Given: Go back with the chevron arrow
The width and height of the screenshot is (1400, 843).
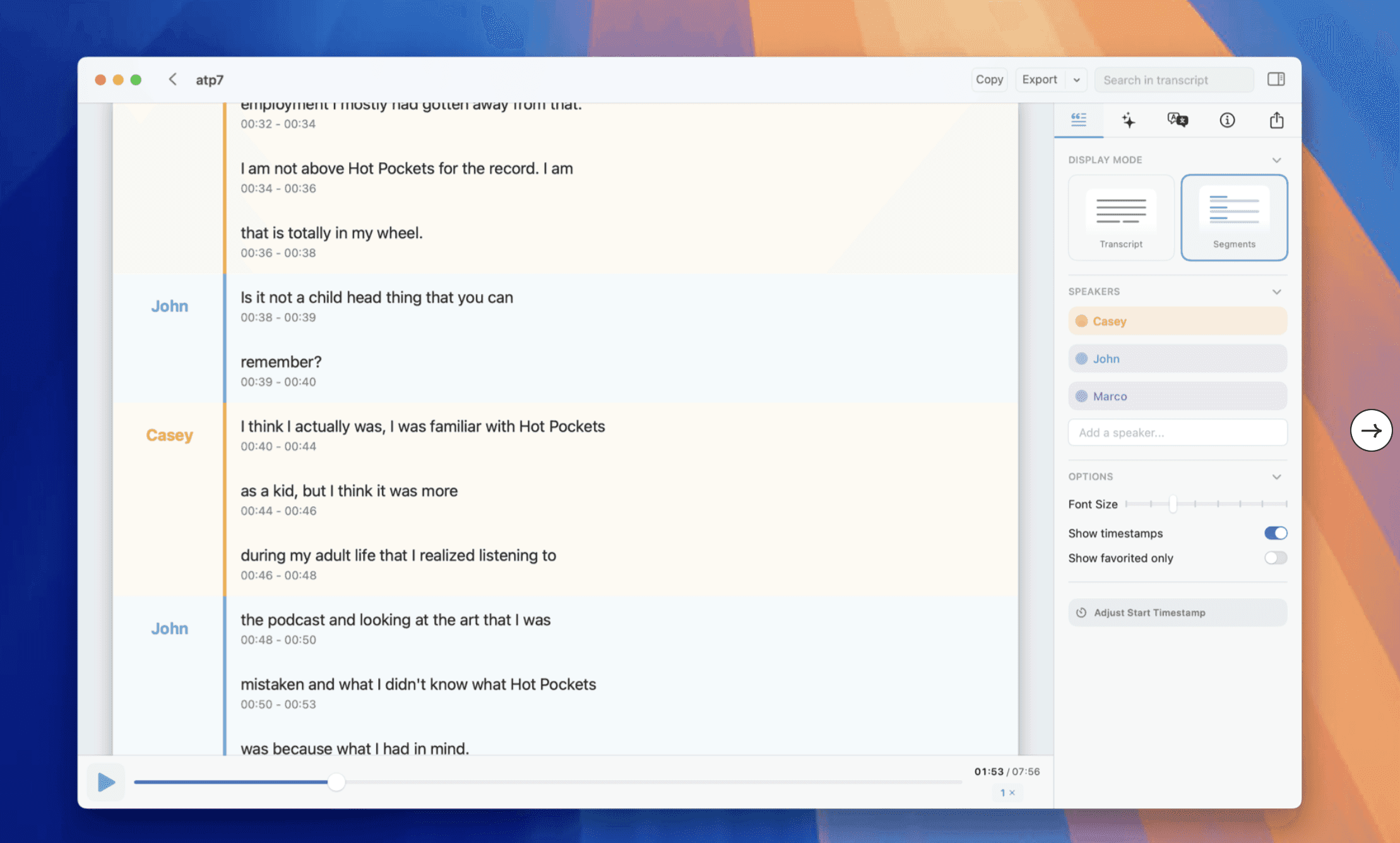Looking at the screenshot, I should coord(172,80).
